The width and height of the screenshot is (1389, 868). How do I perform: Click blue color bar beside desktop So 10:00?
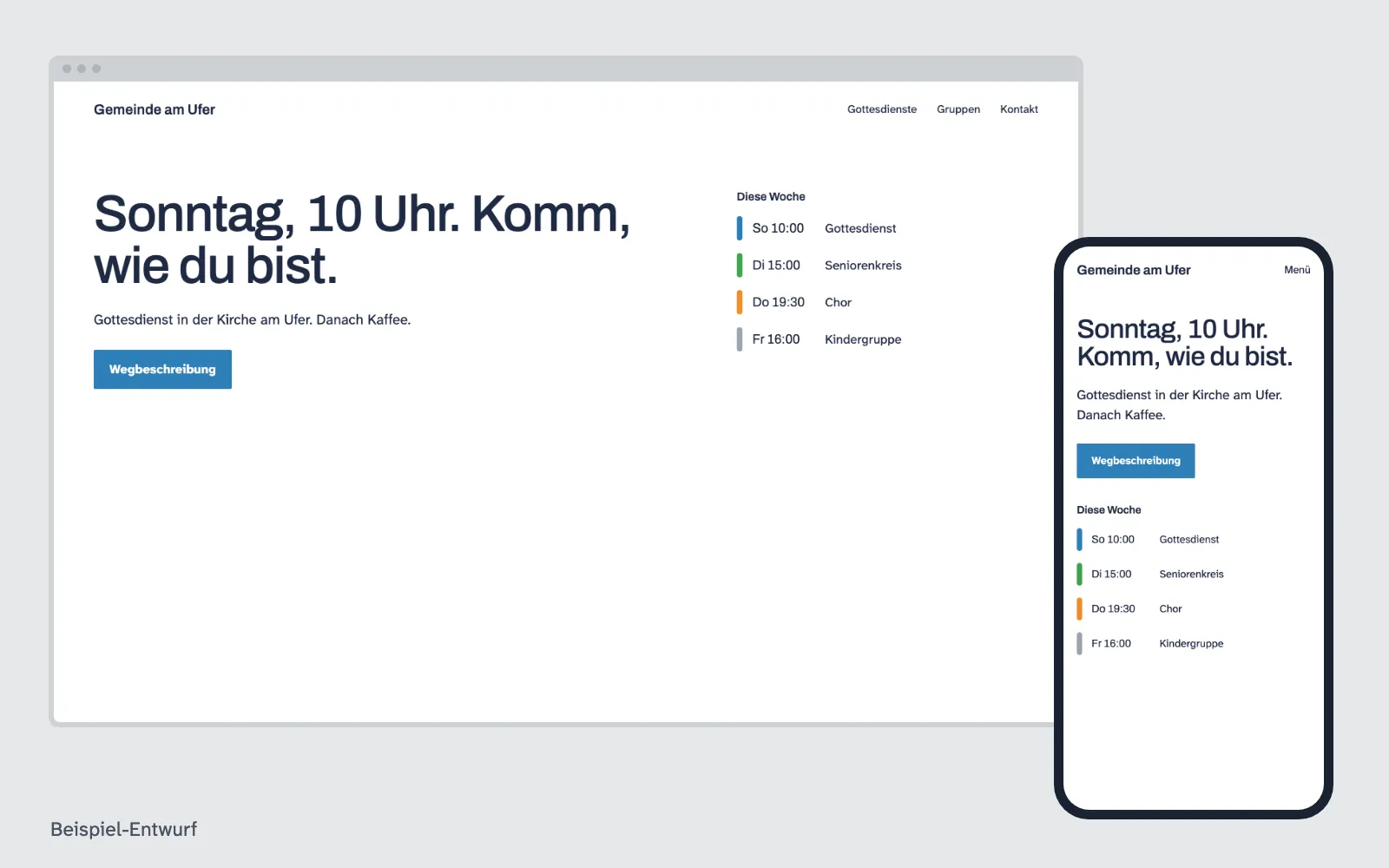click(x=740, y=228)
